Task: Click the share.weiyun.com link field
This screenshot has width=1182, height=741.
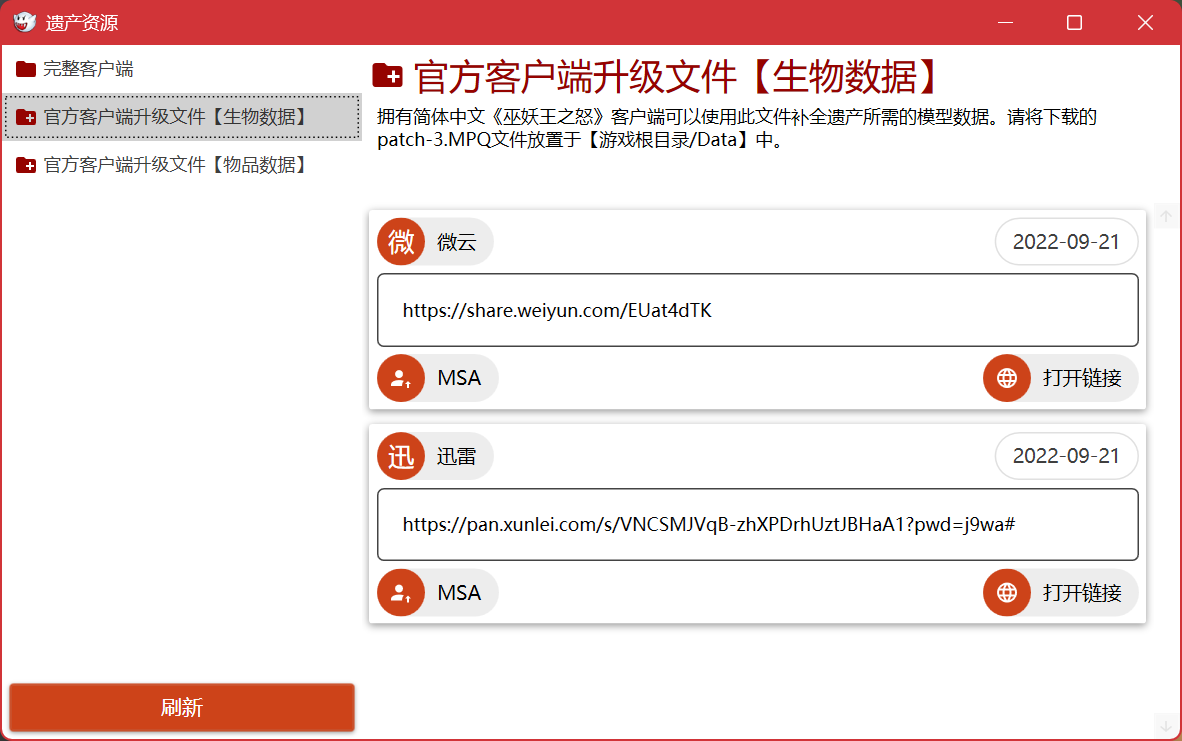Action: (758, 311)
